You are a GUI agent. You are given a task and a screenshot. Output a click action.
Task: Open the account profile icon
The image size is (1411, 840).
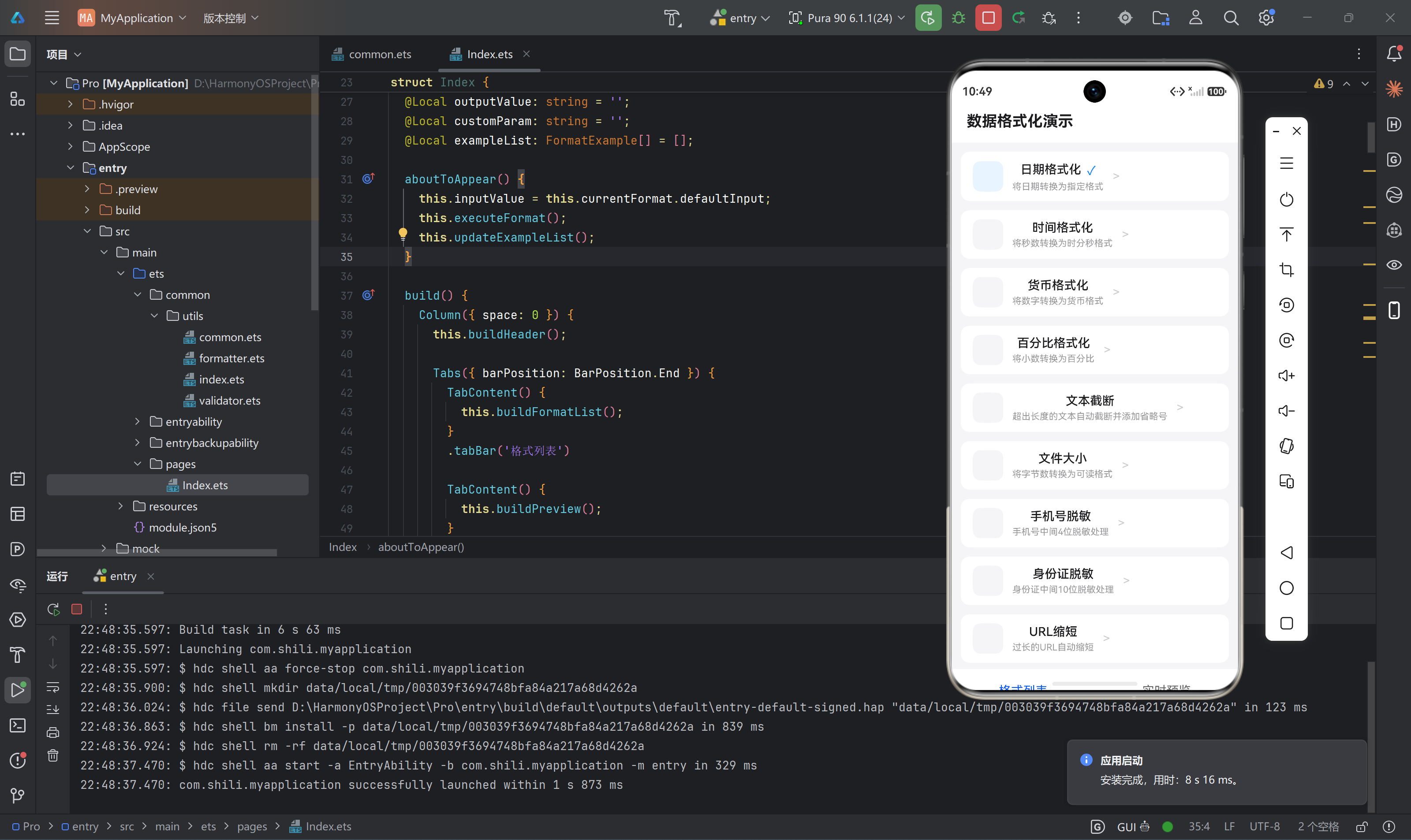point(1195,18)
